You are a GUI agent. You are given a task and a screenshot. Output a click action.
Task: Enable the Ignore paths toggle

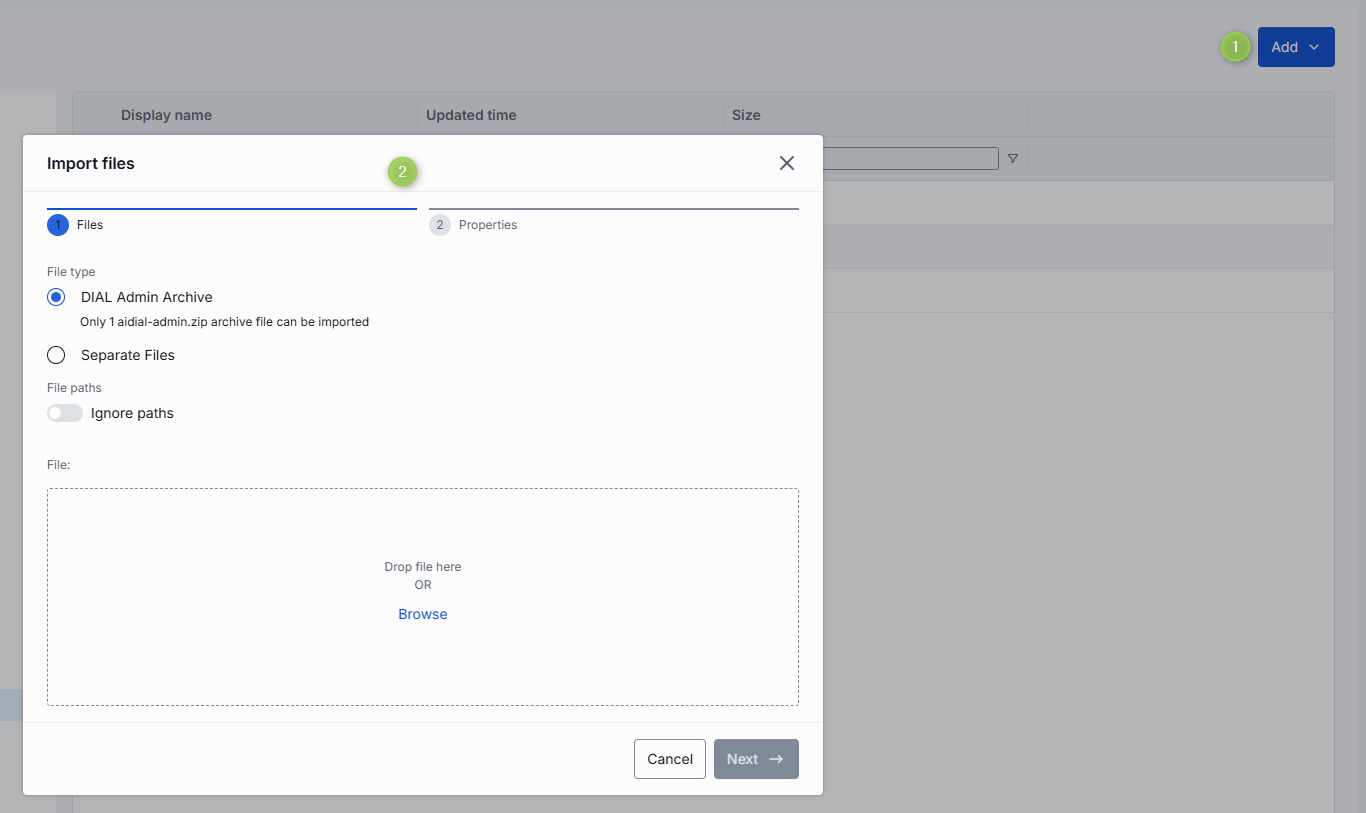tap(65, 413)
